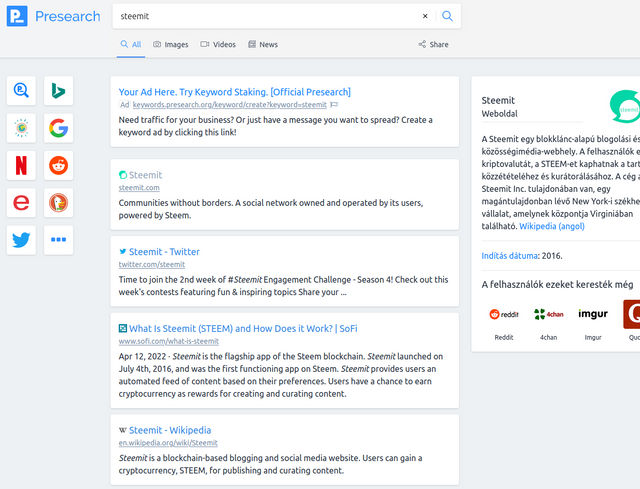
Task: Click Wikipedia W favicon in result
Action: [122, 430]
